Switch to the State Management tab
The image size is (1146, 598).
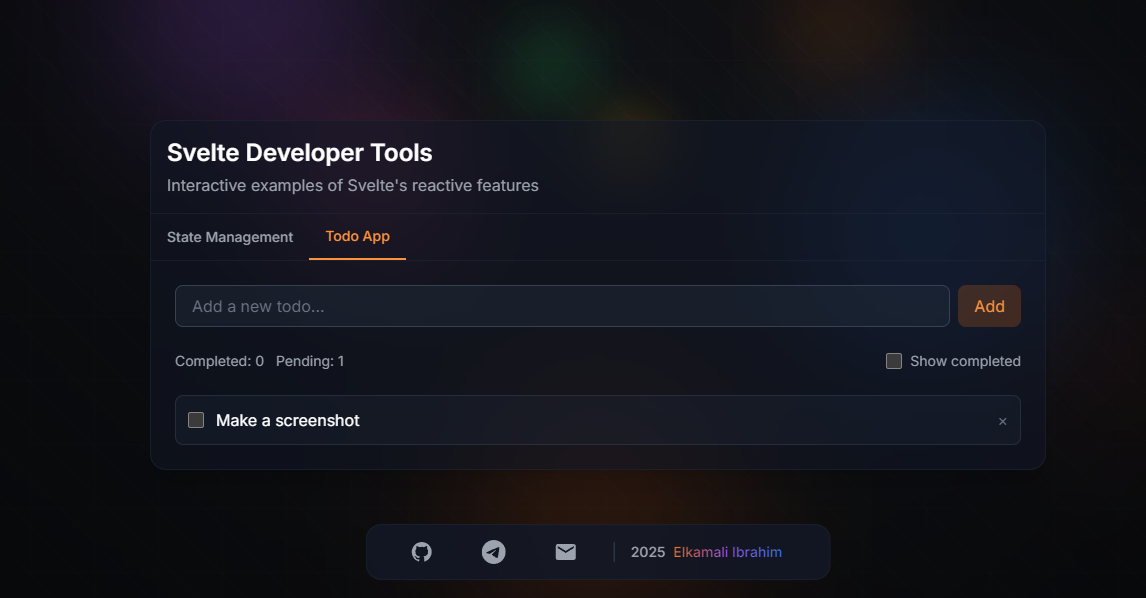[229, 237]
